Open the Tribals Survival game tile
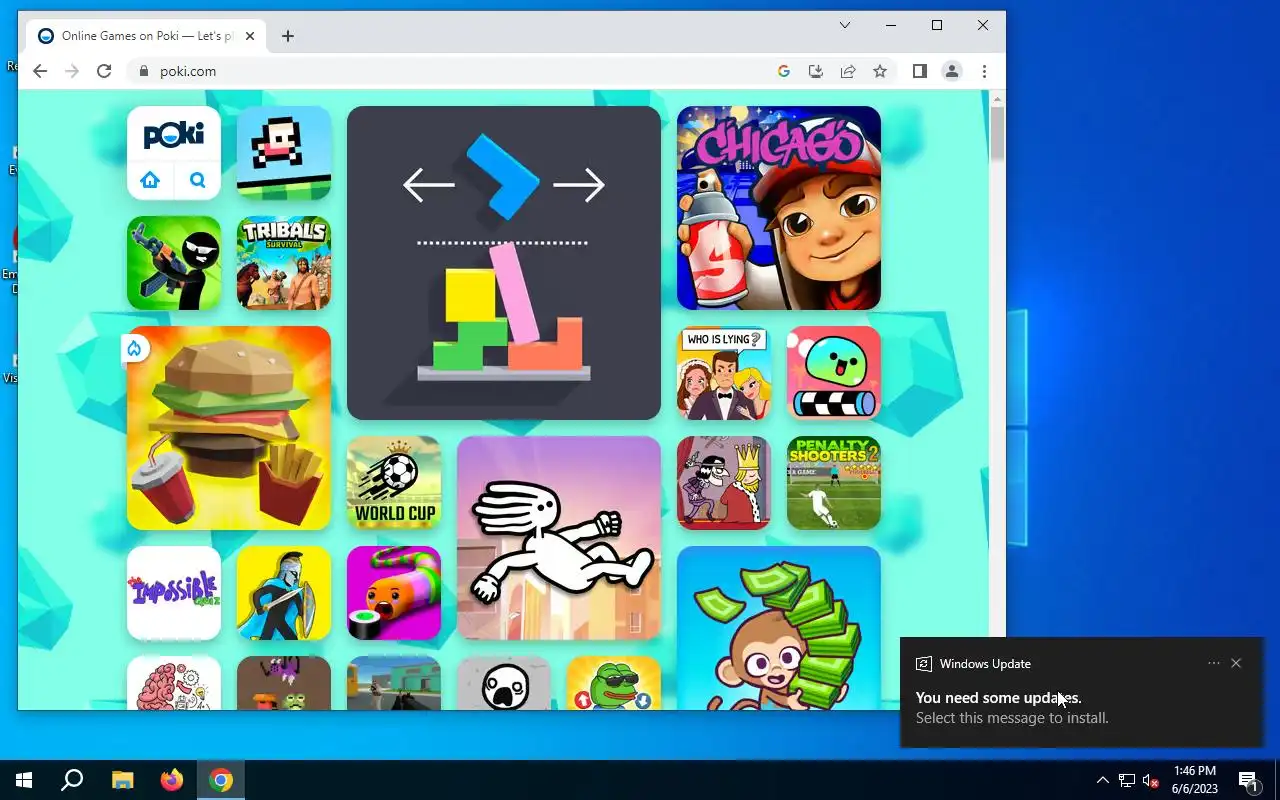 coord(284,263)
